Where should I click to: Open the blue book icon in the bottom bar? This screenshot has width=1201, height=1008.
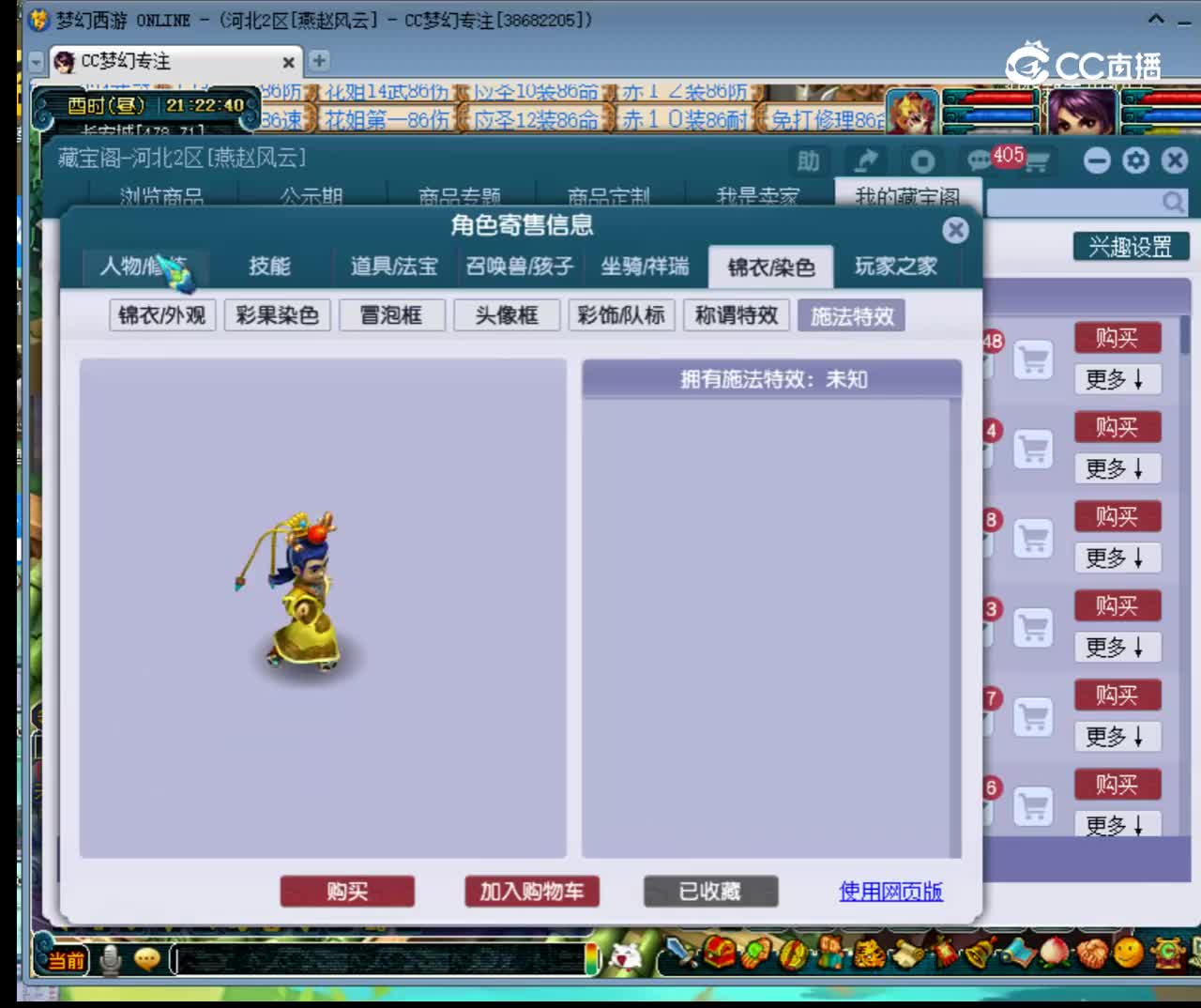tap(1017, 955)
